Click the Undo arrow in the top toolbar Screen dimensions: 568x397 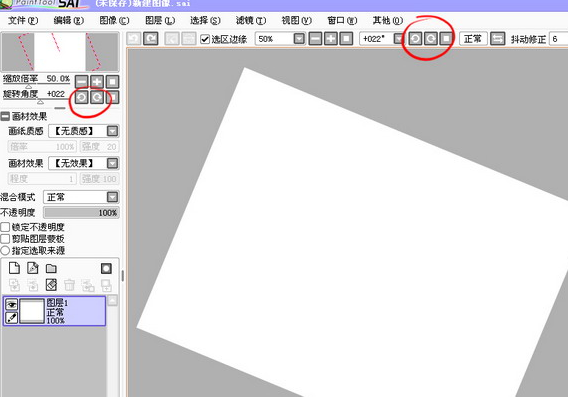(x=134, y=38)
